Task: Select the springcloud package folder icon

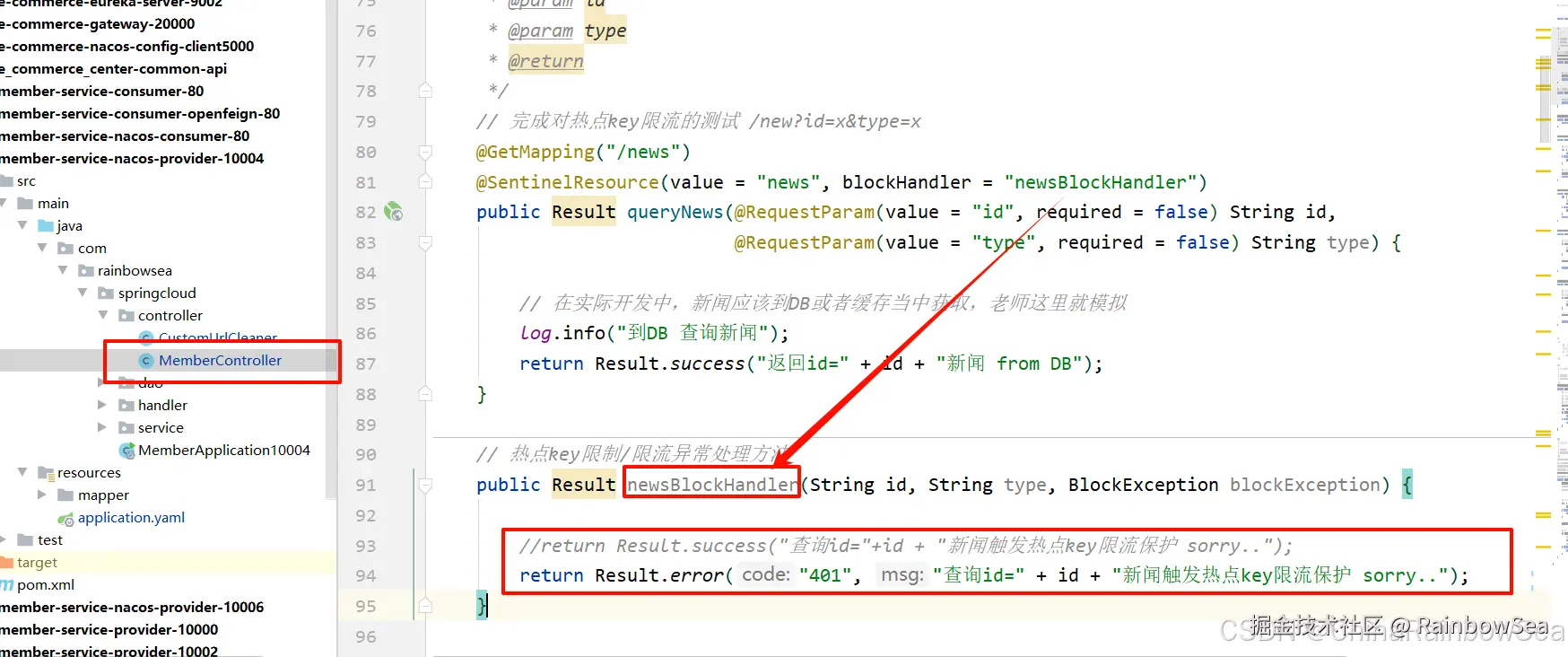Action: 106,293
